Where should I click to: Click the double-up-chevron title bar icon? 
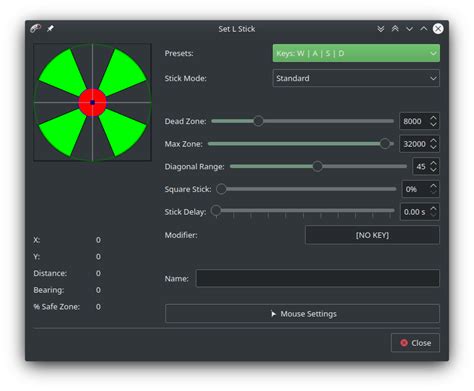pyautogui.click(x=395, y=29)
